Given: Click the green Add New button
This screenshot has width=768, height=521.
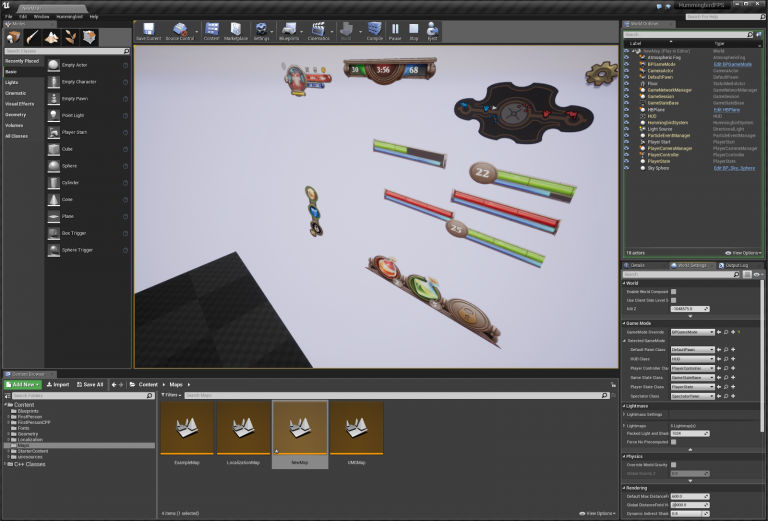Looking at the screenshot, I should (22, 384).
